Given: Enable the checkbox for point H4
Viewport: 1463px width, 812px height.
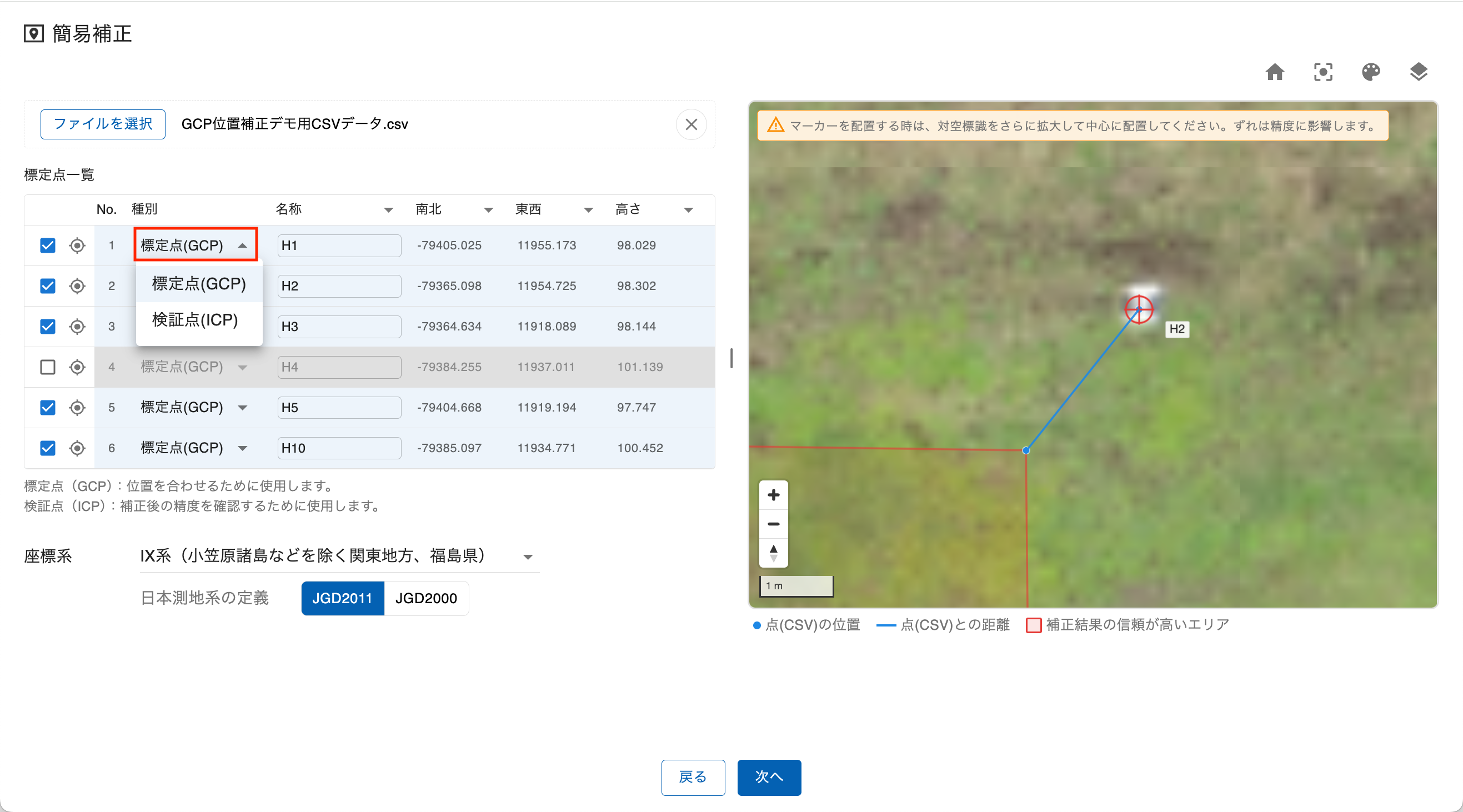Looking at the screenshot, I should (48, 367).
